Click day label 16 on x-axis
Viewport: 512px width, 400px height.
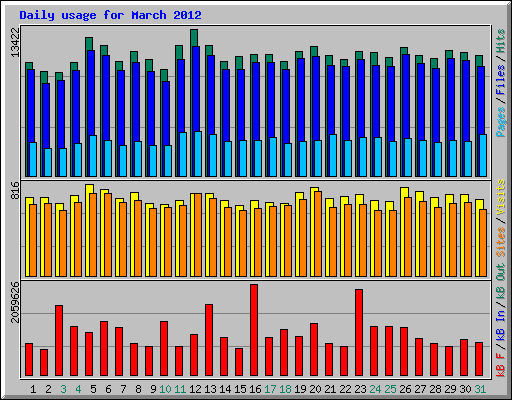coord(255,389)
